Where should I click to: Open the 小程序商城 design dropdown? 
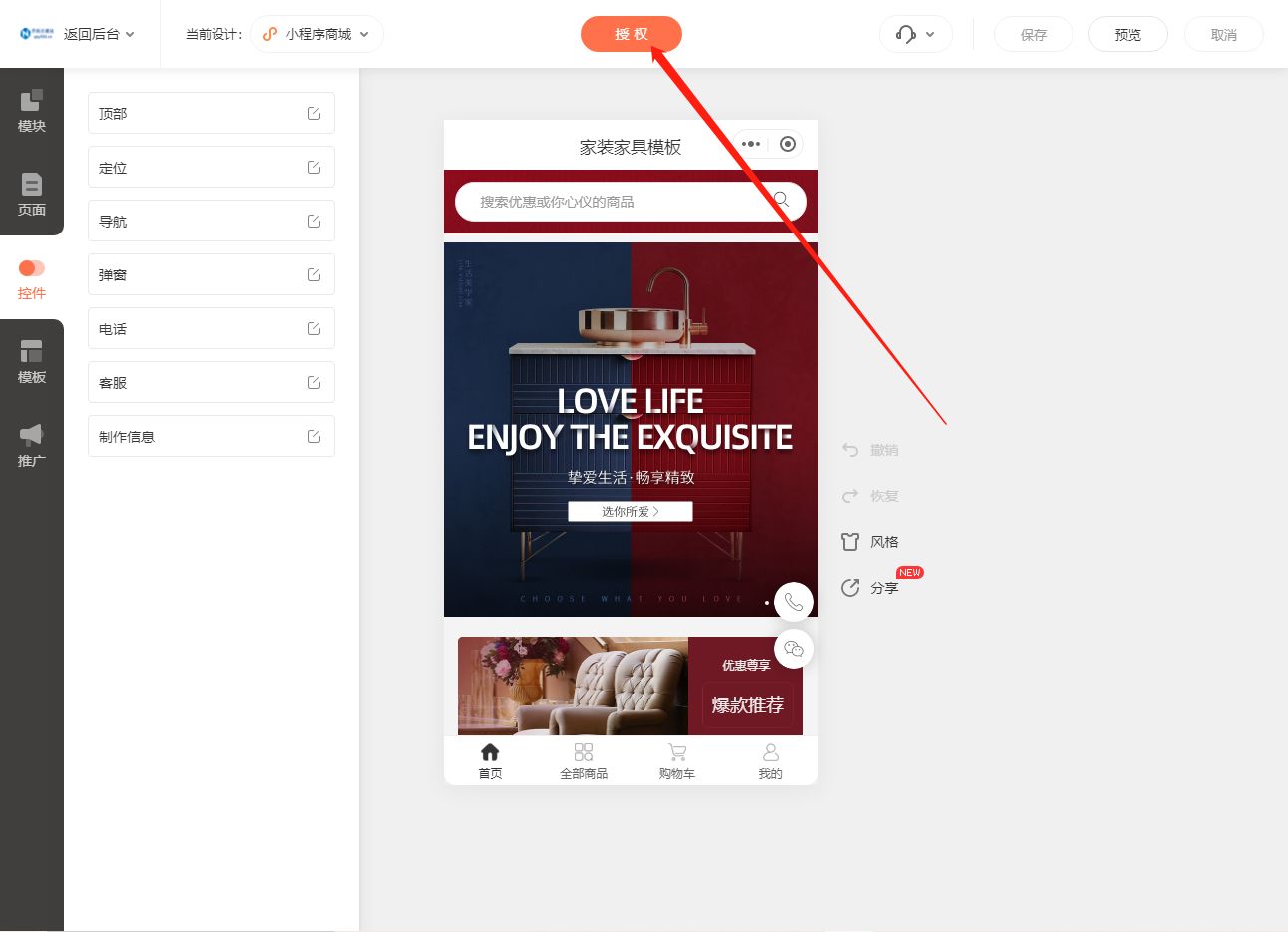click(x=317, y=34)
